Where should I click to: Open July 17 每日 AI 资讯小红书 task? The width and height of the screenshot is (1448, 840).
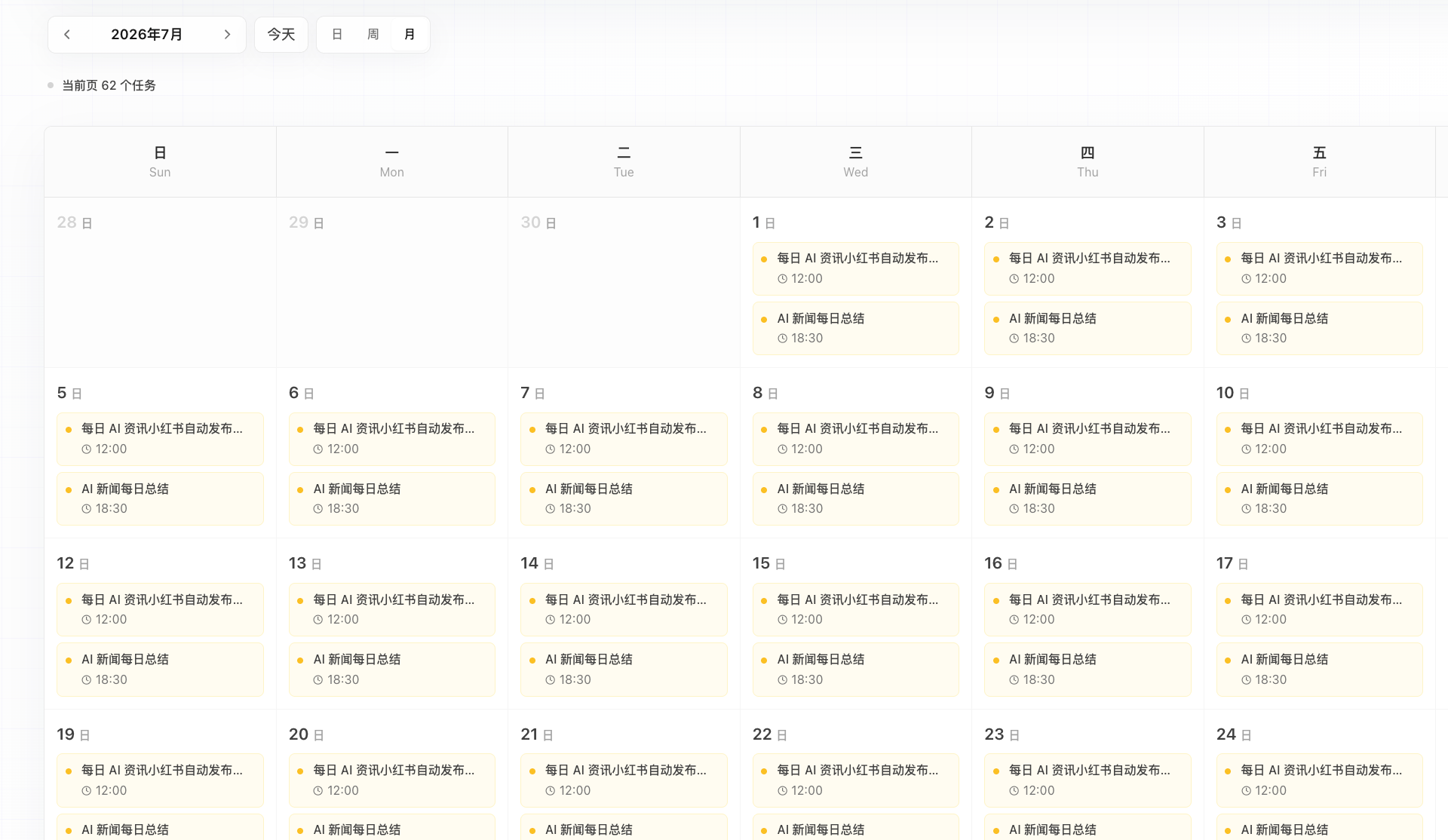[x=1319, y=609]
